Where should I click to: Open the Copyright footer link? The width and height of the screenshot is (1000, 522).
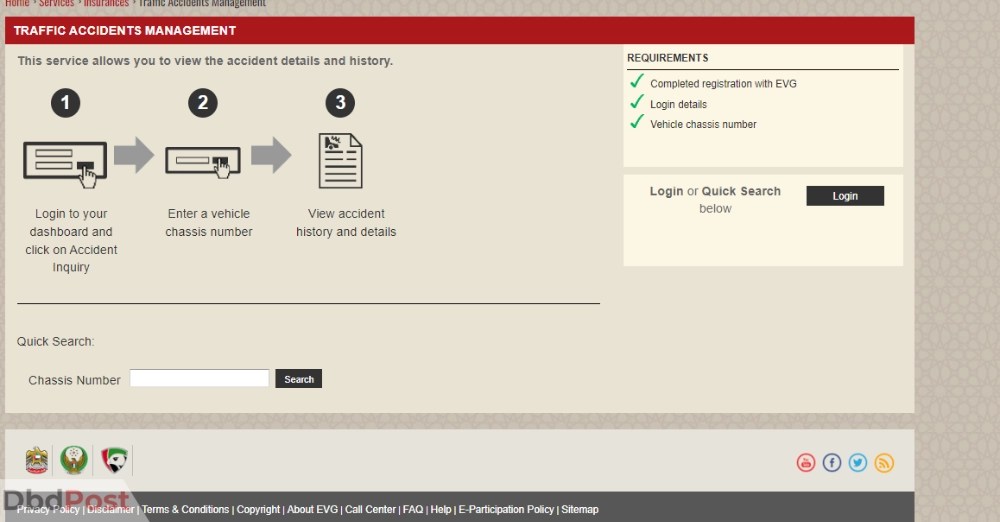pos(258,509)
